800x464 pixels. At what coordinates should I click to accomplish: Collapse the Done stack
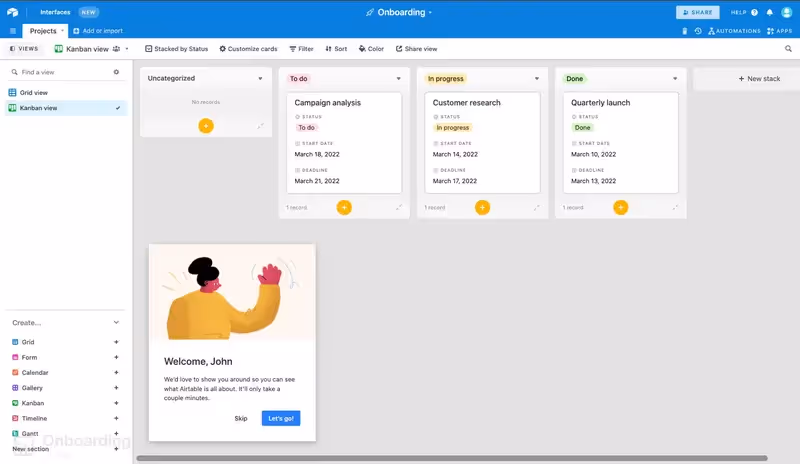[x=675, y=207]
